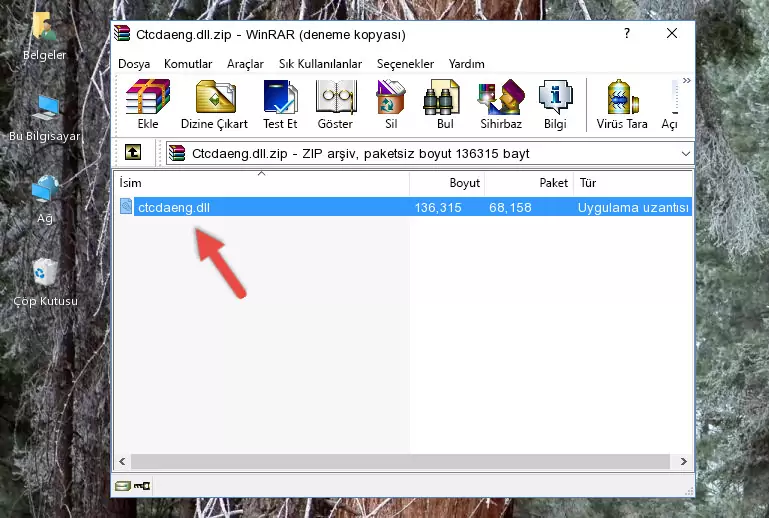Start Virüs Tara scan

click(x=622, y=104)
